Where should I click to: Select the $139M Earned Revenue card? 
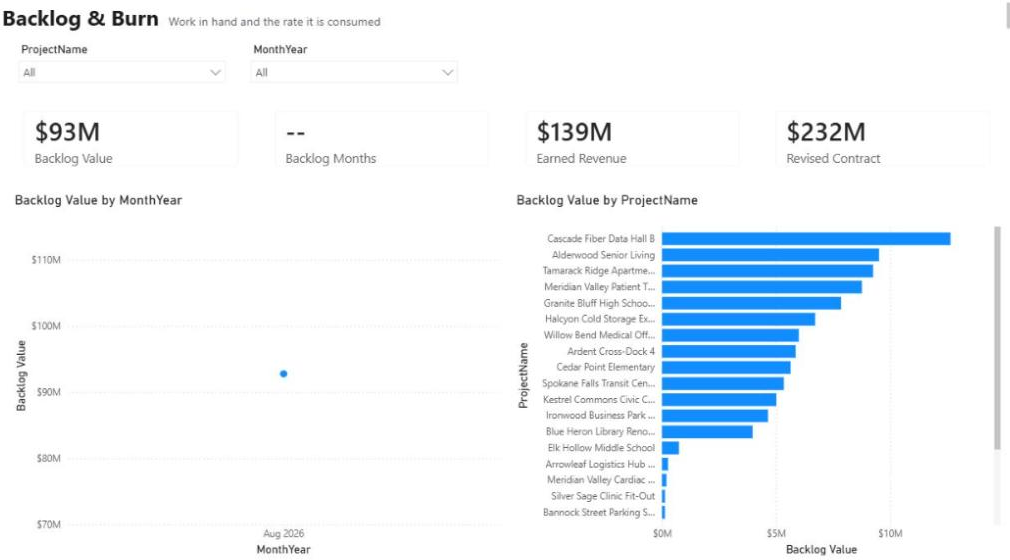tap(632, 139)
